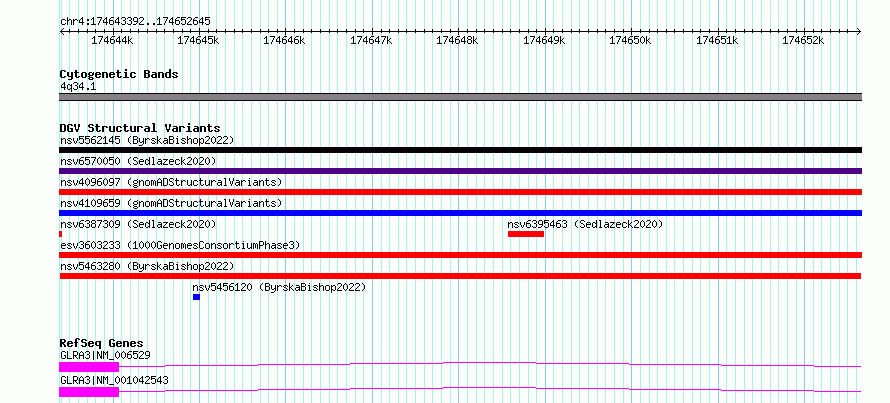Click the 174651k ruler position
The height and width of the screenshot is (403, 890).
(x=717, y=40)
